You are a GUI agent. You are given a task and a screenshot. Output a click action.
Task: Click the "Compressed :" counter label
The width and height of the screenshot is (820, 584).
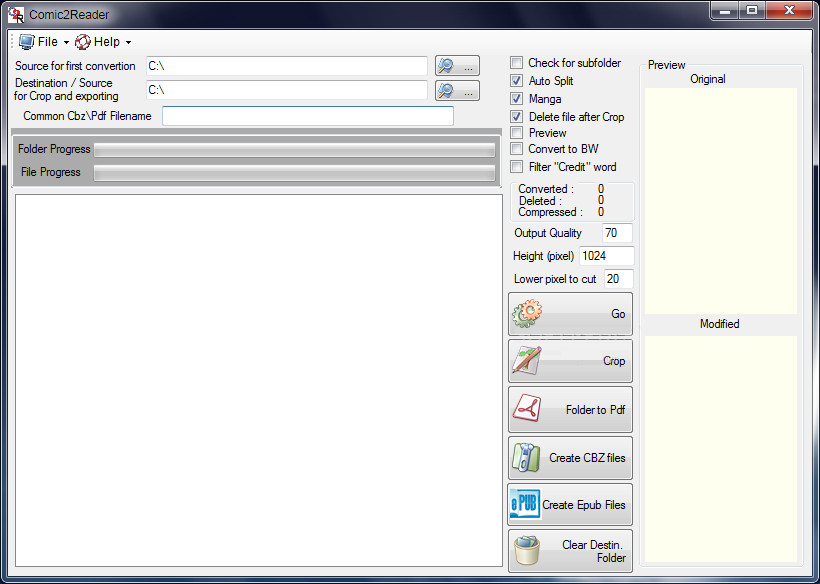pos(550,212)
